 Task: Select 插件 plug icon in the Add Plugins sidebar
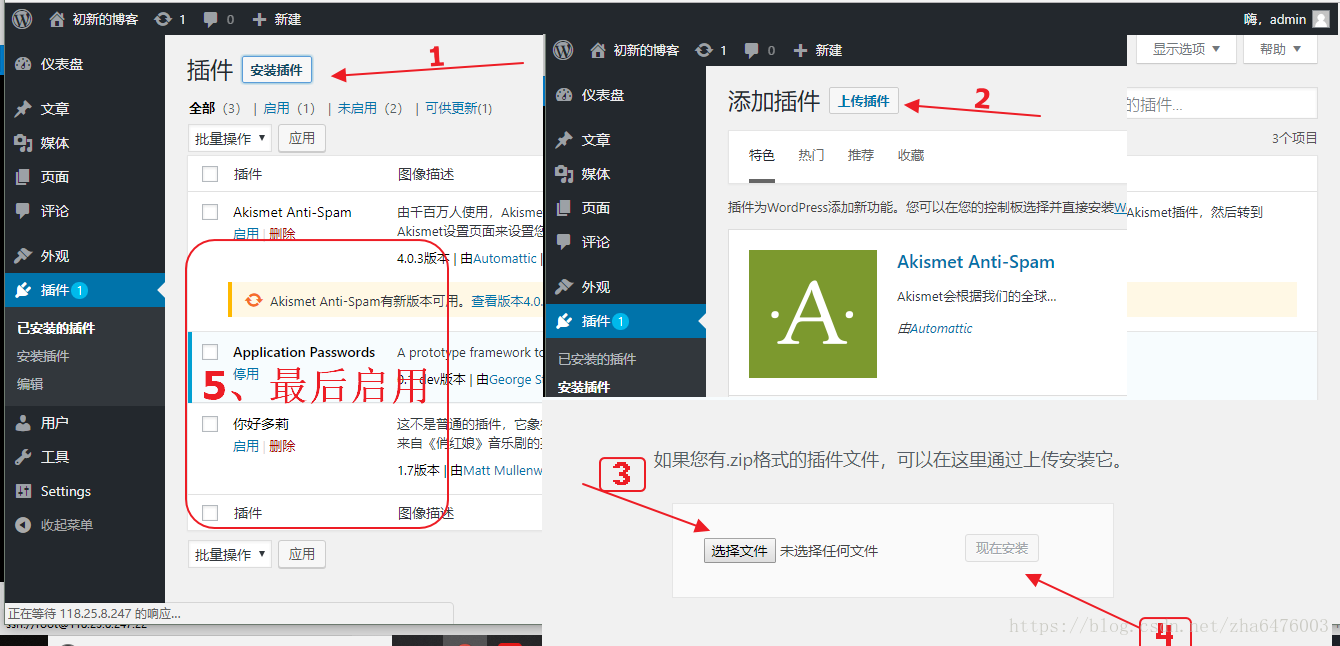pos(564,321)
